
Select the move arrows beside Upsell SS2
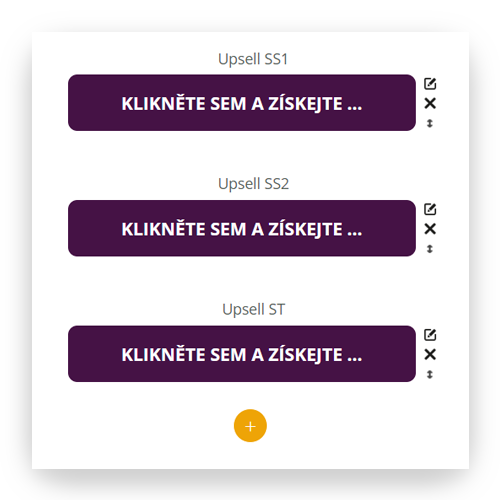430,249
